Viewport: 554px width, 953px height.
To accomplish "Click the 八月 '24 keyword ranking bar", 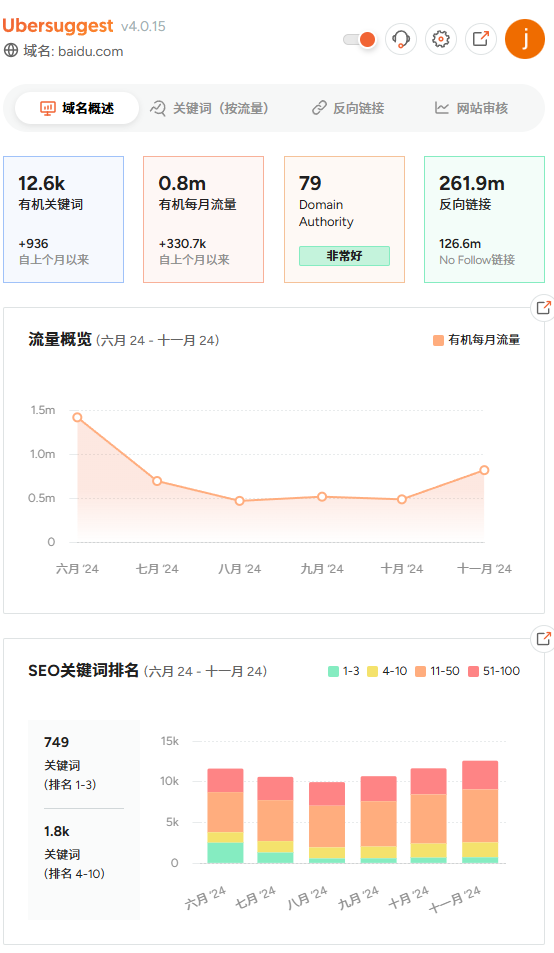I will pos(327,822).
